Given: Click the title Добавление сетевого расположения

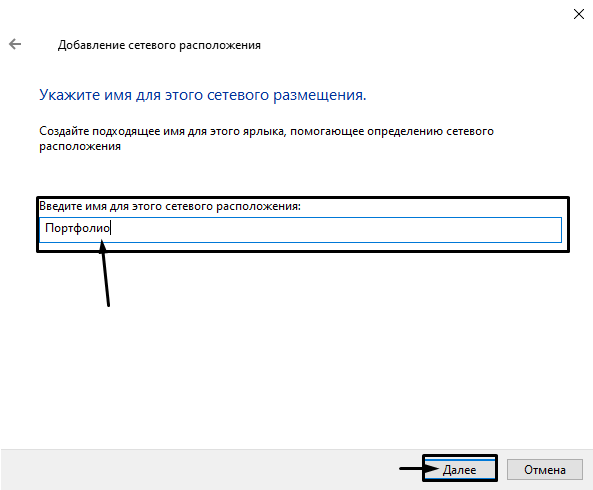Looking at the screenshot, I should (x=159, y=45).
